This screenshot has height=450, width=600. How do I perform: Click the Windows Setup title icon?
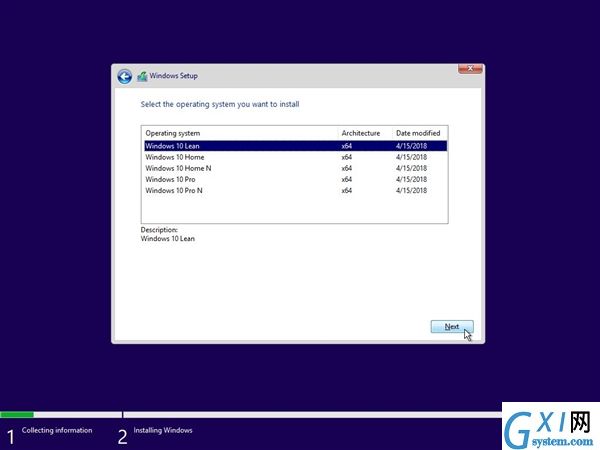[x=142, y=77]
